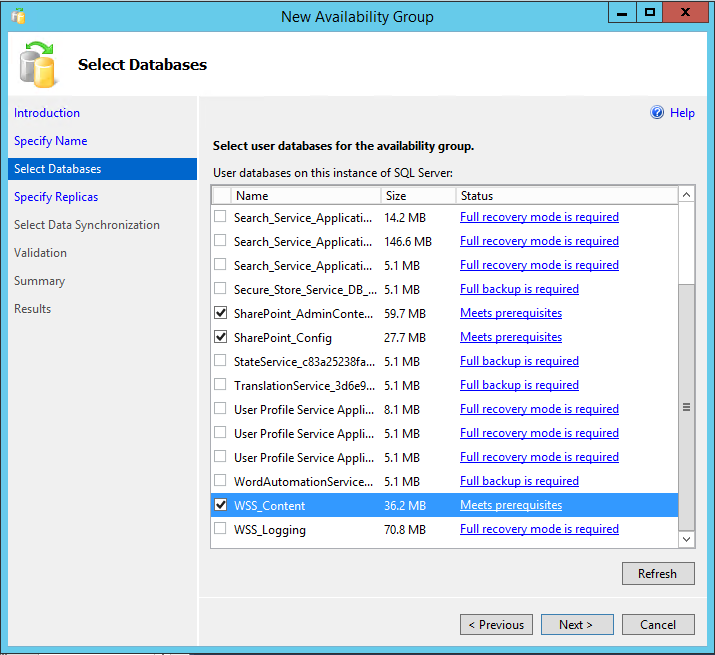Click the blue Help question mark icon
715x655 pixels.
tap(657, 112)
